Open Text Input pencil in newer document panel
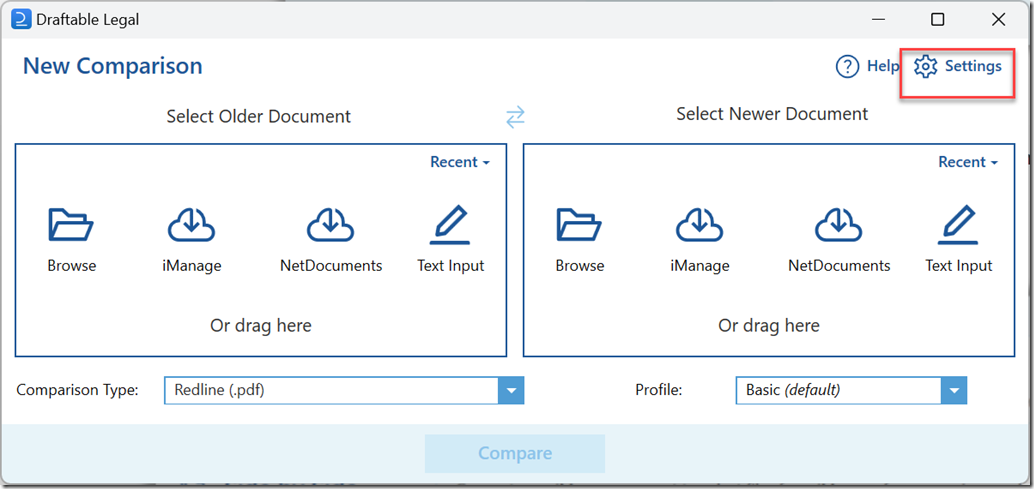The height and width of the screenshot is (489, 1034). pos(958,226)
